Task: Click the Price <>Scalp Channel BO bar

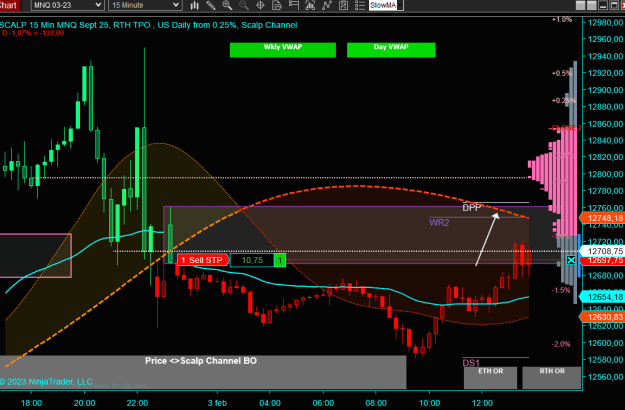Action: click(203, 372)
